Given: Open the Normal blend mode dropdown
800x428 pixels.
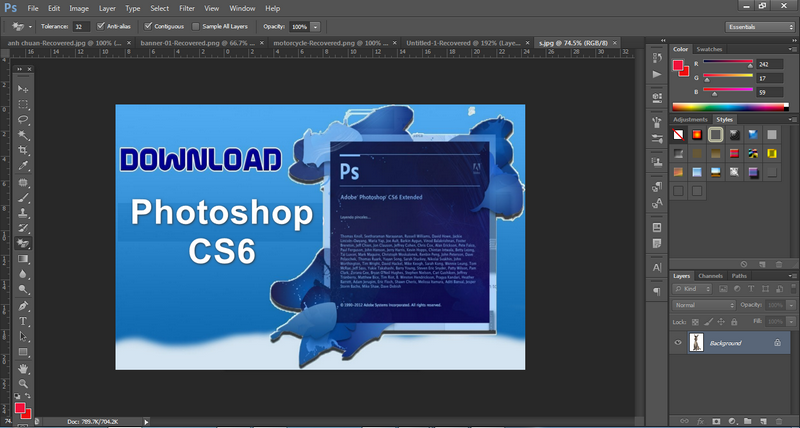Looking at the screenshot, I should tap(702, 304).
